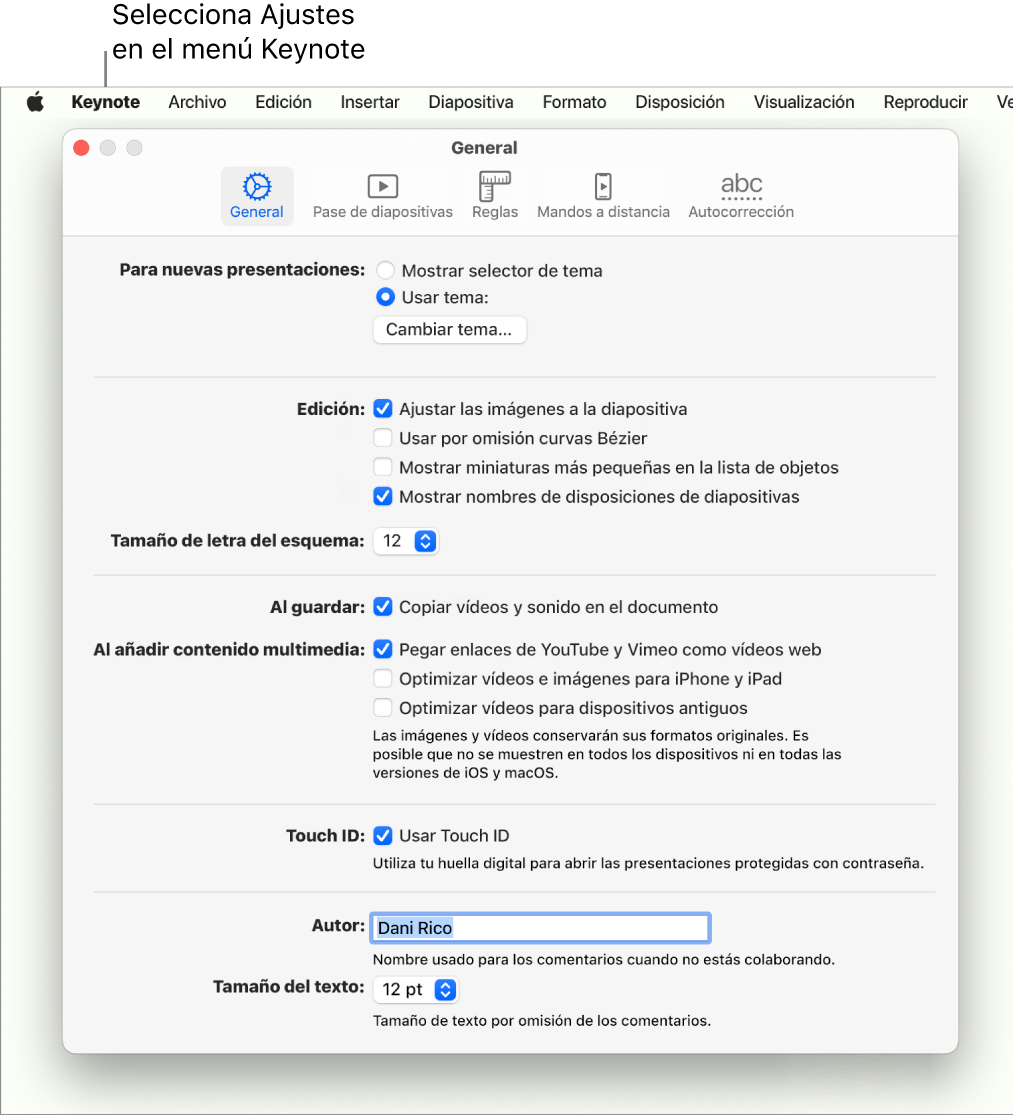
Task: Open the Apple menu
Action: coord(36,102)
